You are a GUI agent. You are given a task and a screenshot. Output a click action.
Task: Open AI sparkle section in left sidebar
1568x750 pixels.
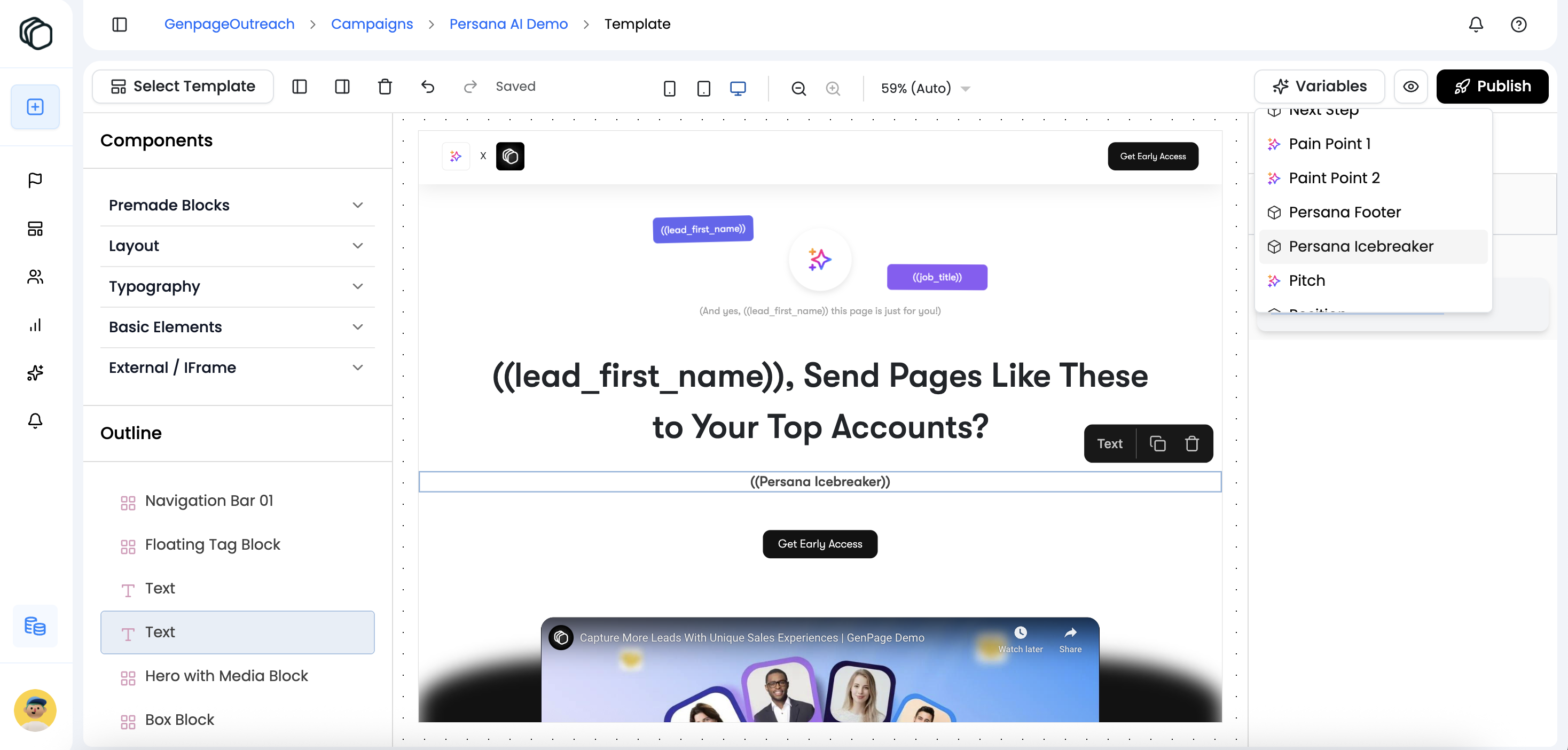[x=35, y=372]
